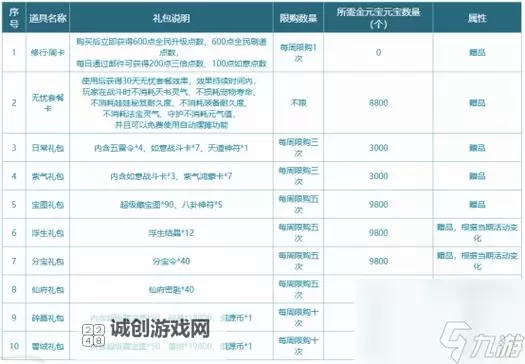The image size is (525, 364).
Task: Click the price cell showing 0
Action: pyautogui.click(x=378, y=52)
